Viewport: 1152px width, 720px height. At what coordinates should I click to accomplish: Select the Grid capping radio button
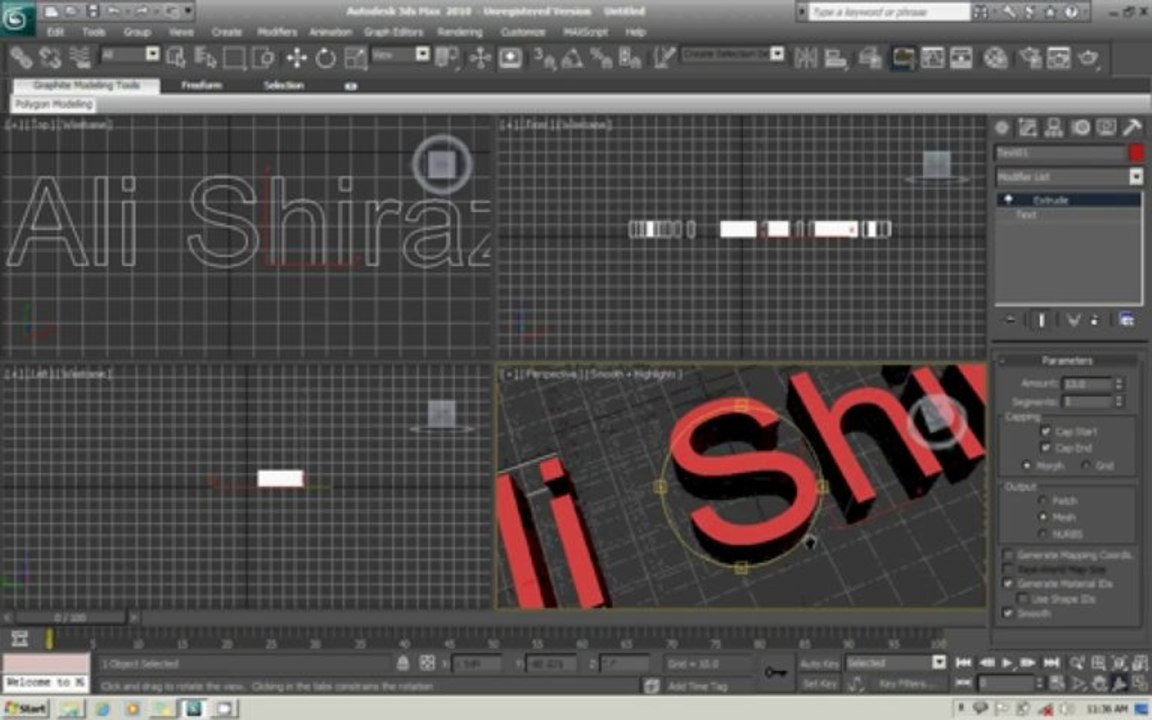[x=1085, y=465]
